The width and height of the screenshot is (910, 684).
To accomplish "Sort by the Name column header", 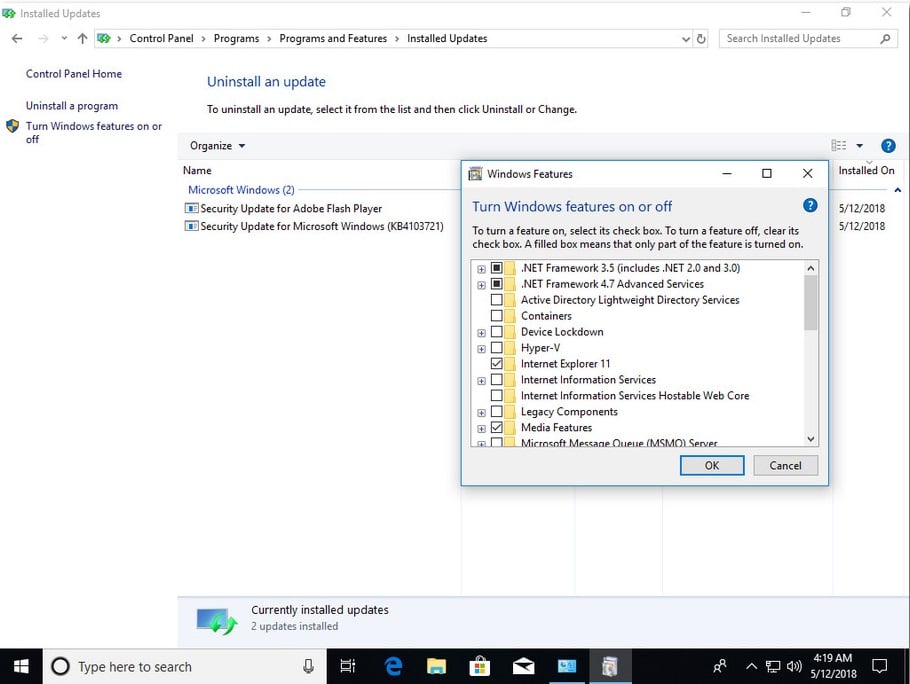I will pos(197,171).
